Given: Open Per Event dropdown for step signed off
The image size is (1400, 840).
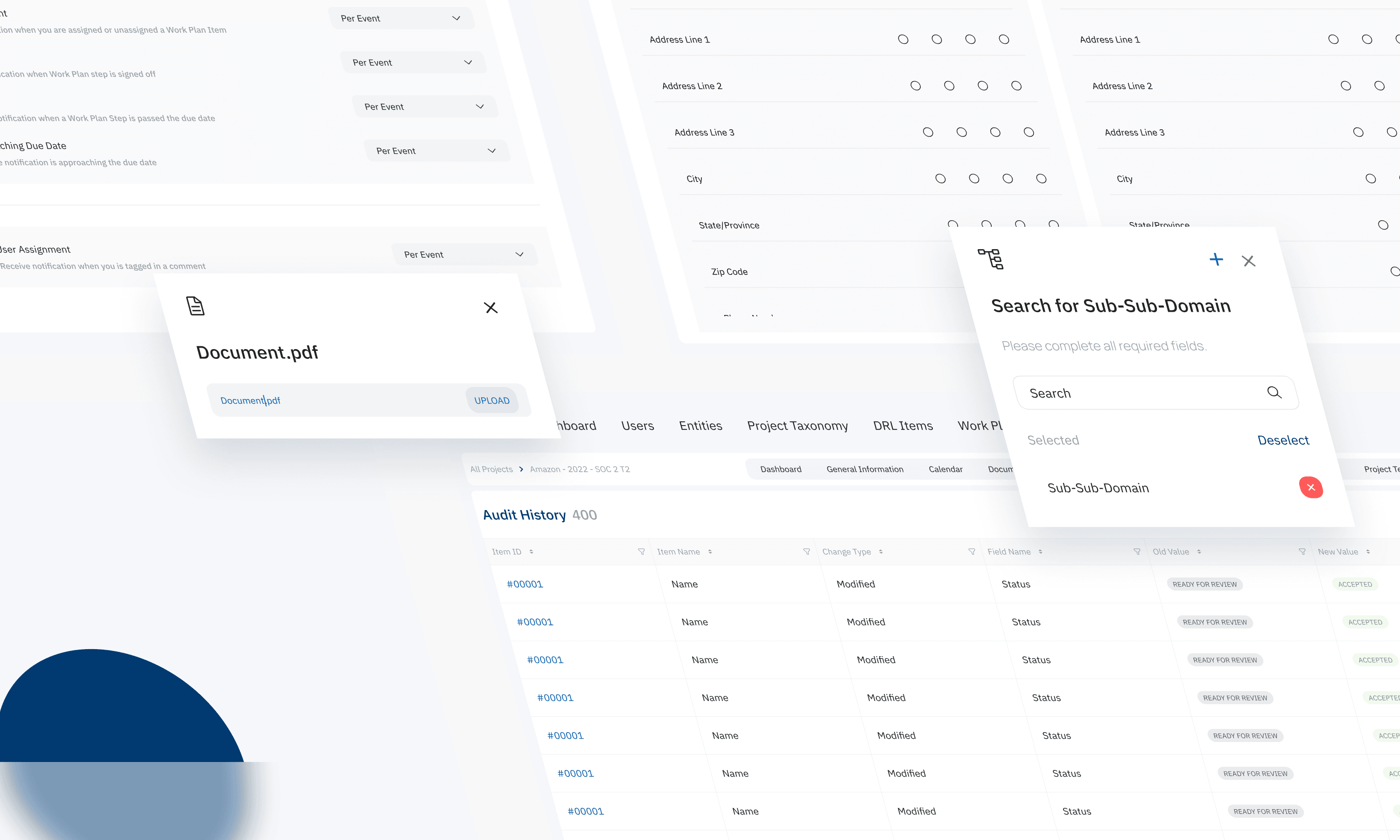Looking at the screenshot, I should click(x=412, y=63).
